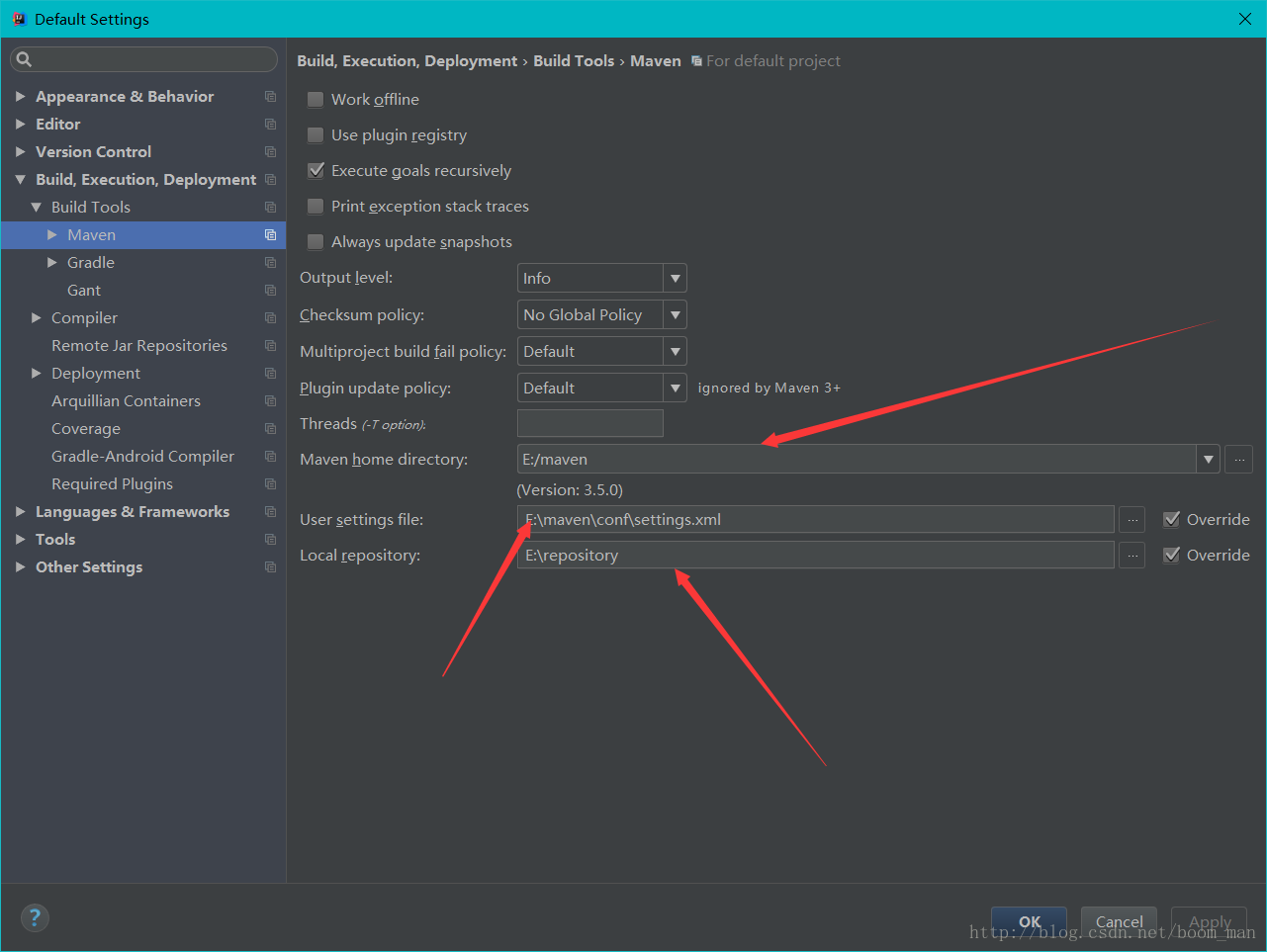Viewport: 1267px width, 952px height.
Task: Open Maven home directory dropdown arrow
Action: (1208, 460)
